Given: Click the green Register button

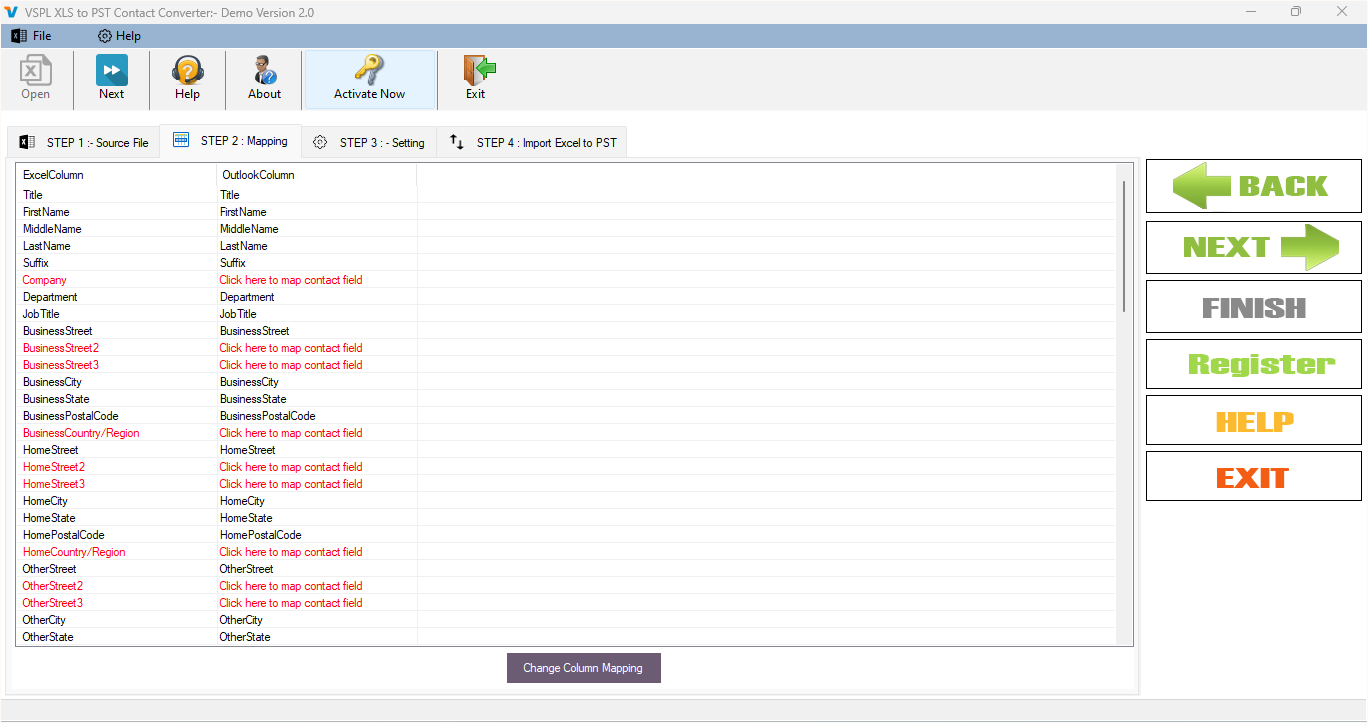Looking at the screenshot, I should [1254, 364].
